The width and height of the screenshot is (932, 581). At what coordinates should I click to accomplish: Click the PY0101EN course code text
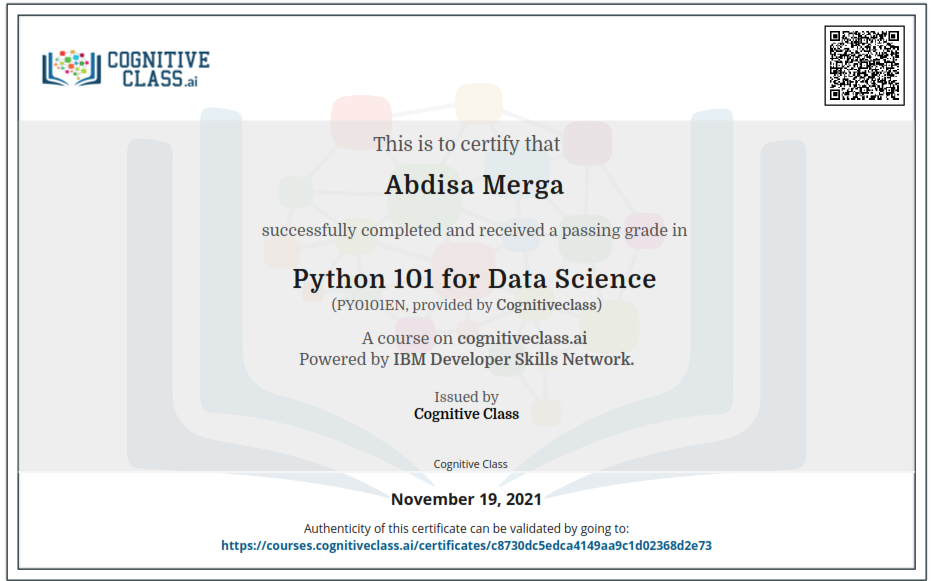pyautogui.click(x=371, y=305)
